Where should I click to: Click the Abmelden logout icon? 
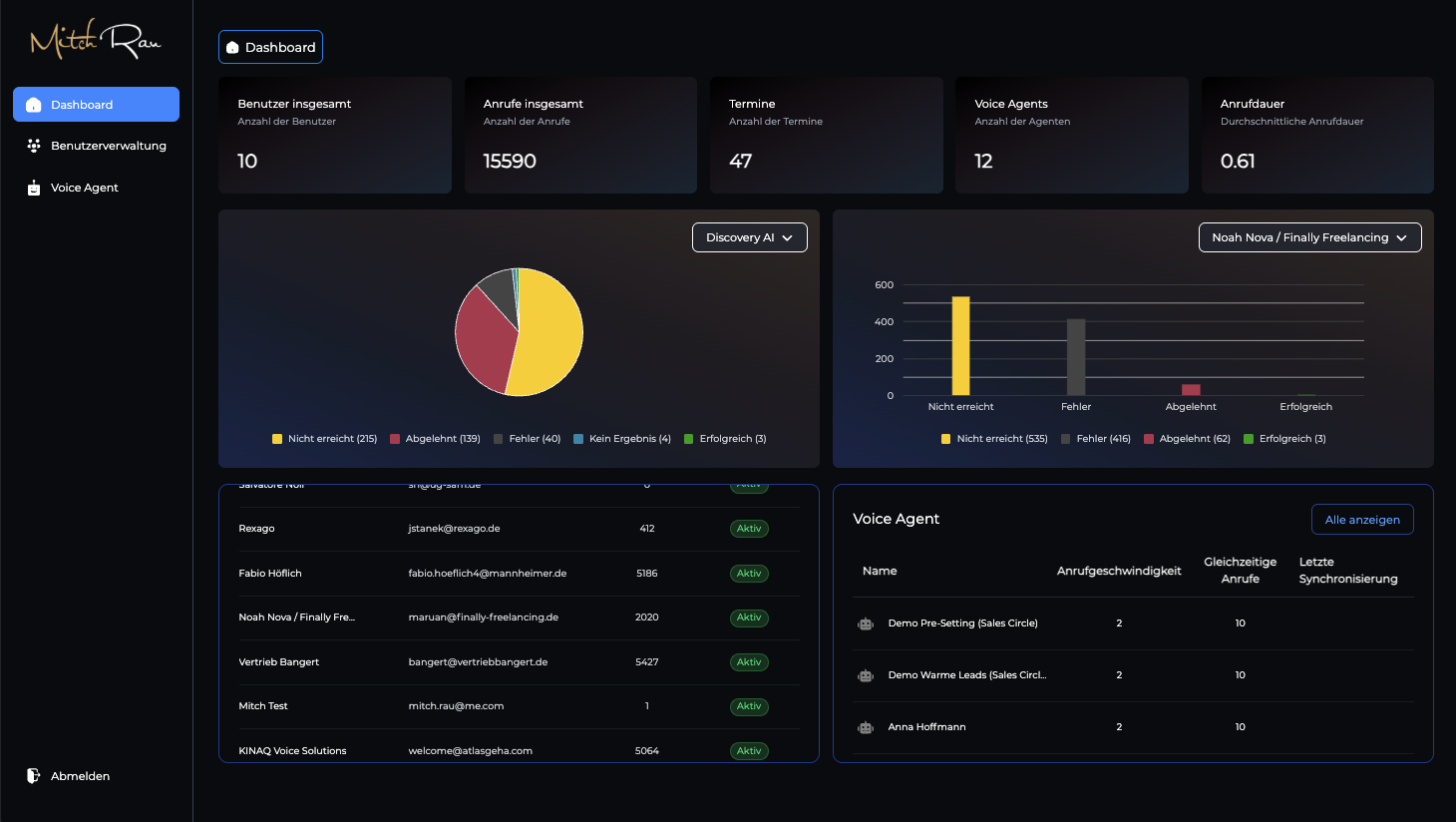point(33,775)
